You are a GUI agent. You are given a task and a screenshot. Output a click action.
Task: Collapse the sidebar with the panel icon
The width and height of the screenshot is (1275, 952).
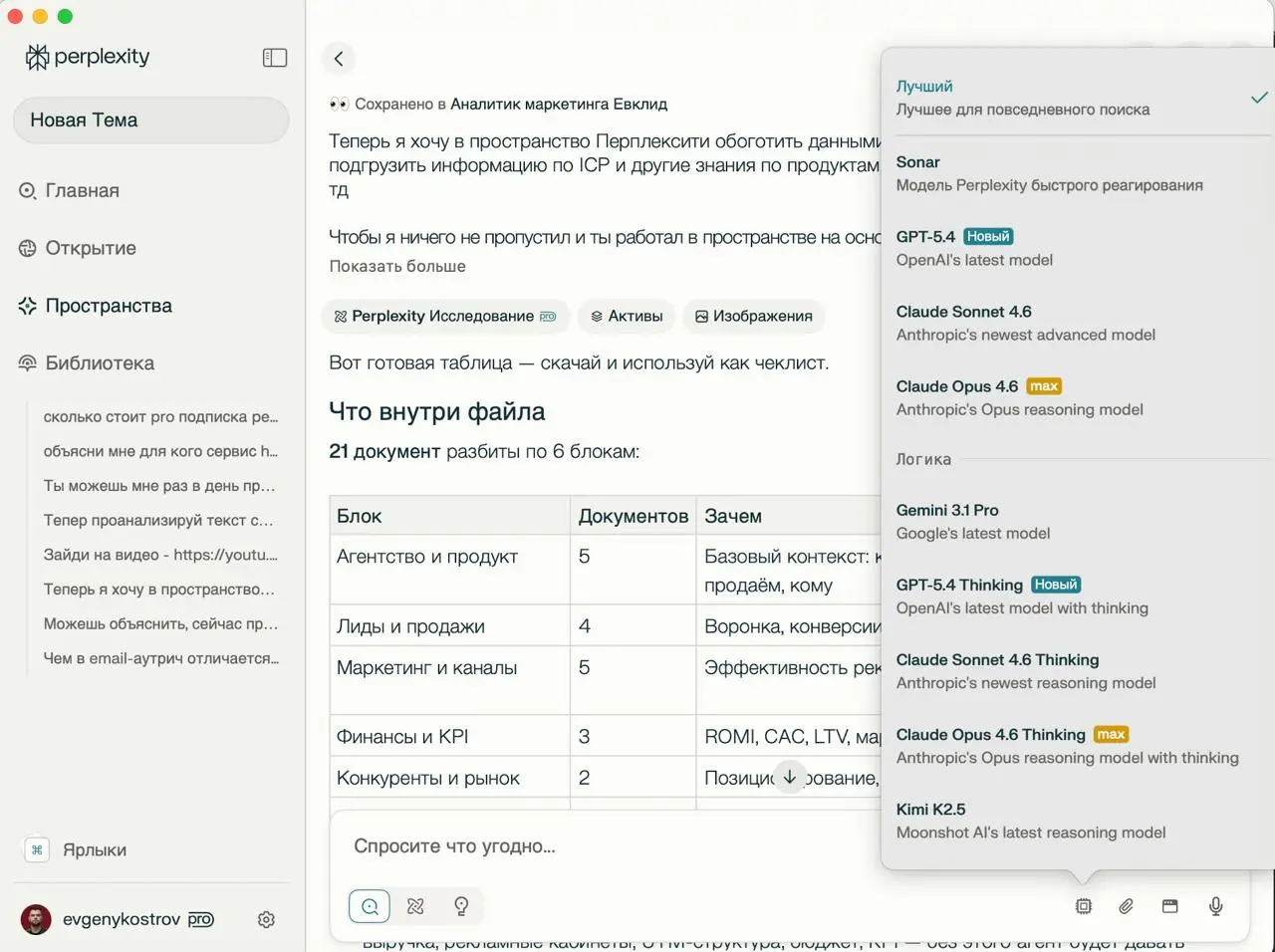(x=275, y=58)
